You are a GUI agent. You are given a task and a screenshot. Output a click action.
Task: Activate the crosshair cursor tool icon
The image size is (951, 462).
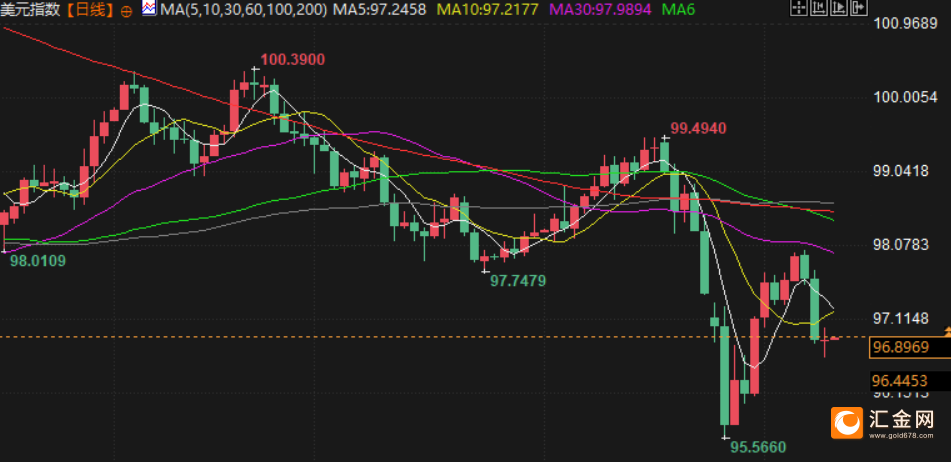click(799, 7)
